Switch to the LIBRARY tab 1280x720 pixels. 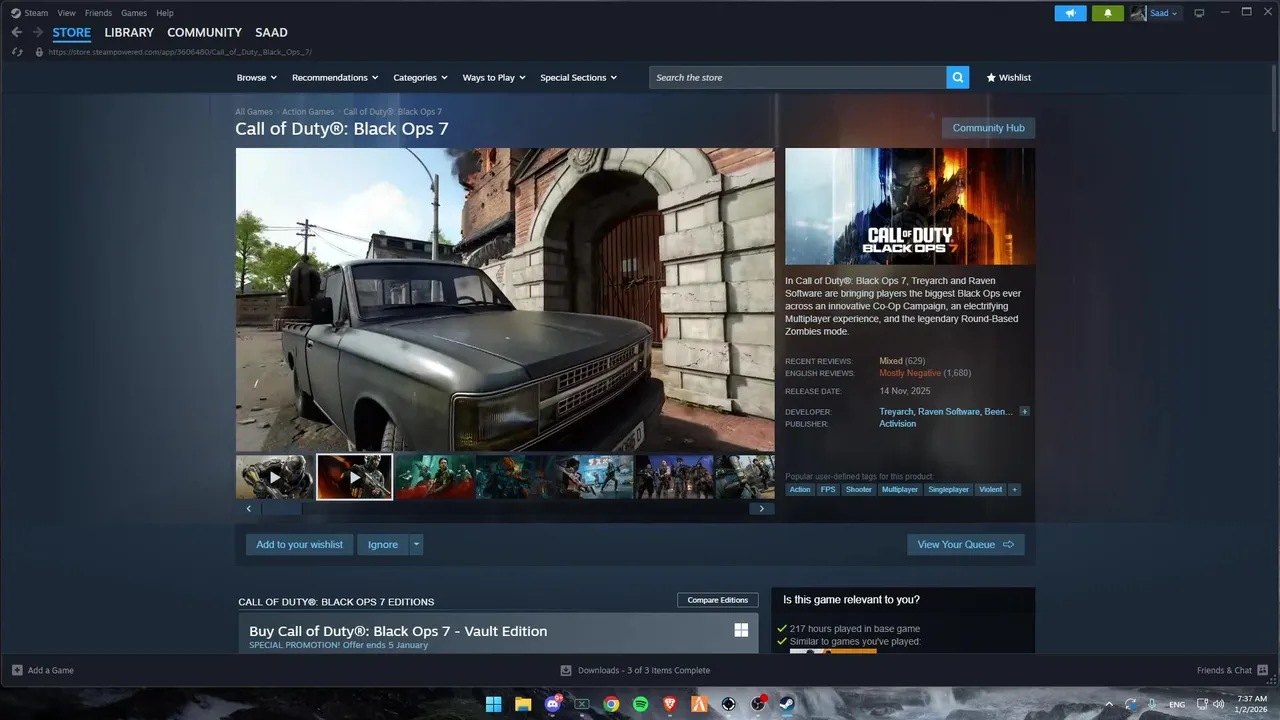tap(129, 33)
